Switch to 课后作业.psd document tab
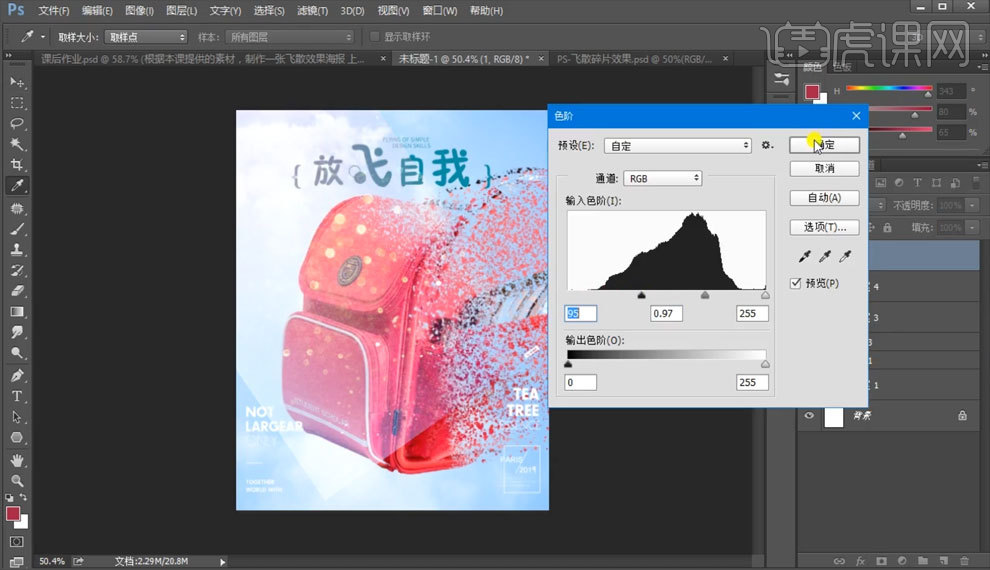Screen dimensions: 990x570 [203, 59]
